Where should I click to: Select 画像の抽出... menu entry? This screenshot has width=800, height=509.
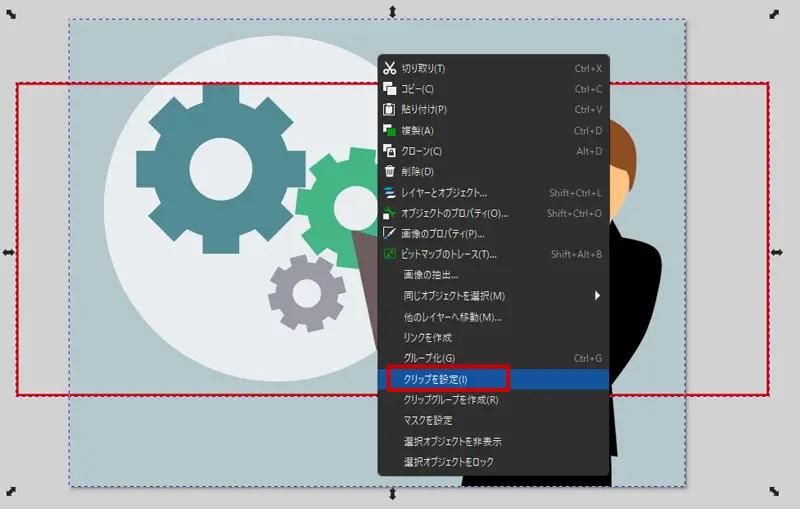pyautogui.click(x=493, y=275)
